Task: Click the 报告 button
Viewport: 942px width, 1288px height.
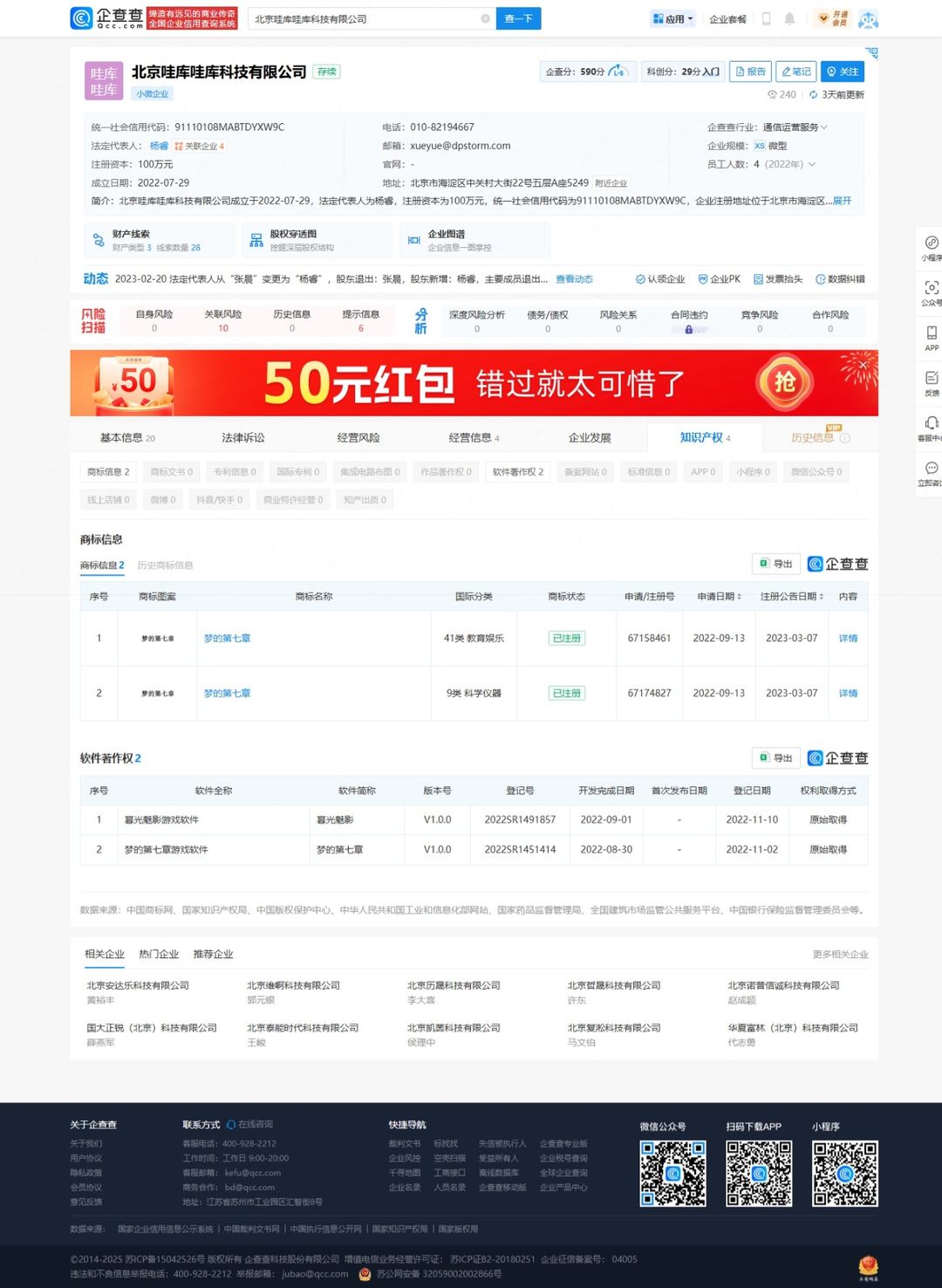Action: [750, 72]
